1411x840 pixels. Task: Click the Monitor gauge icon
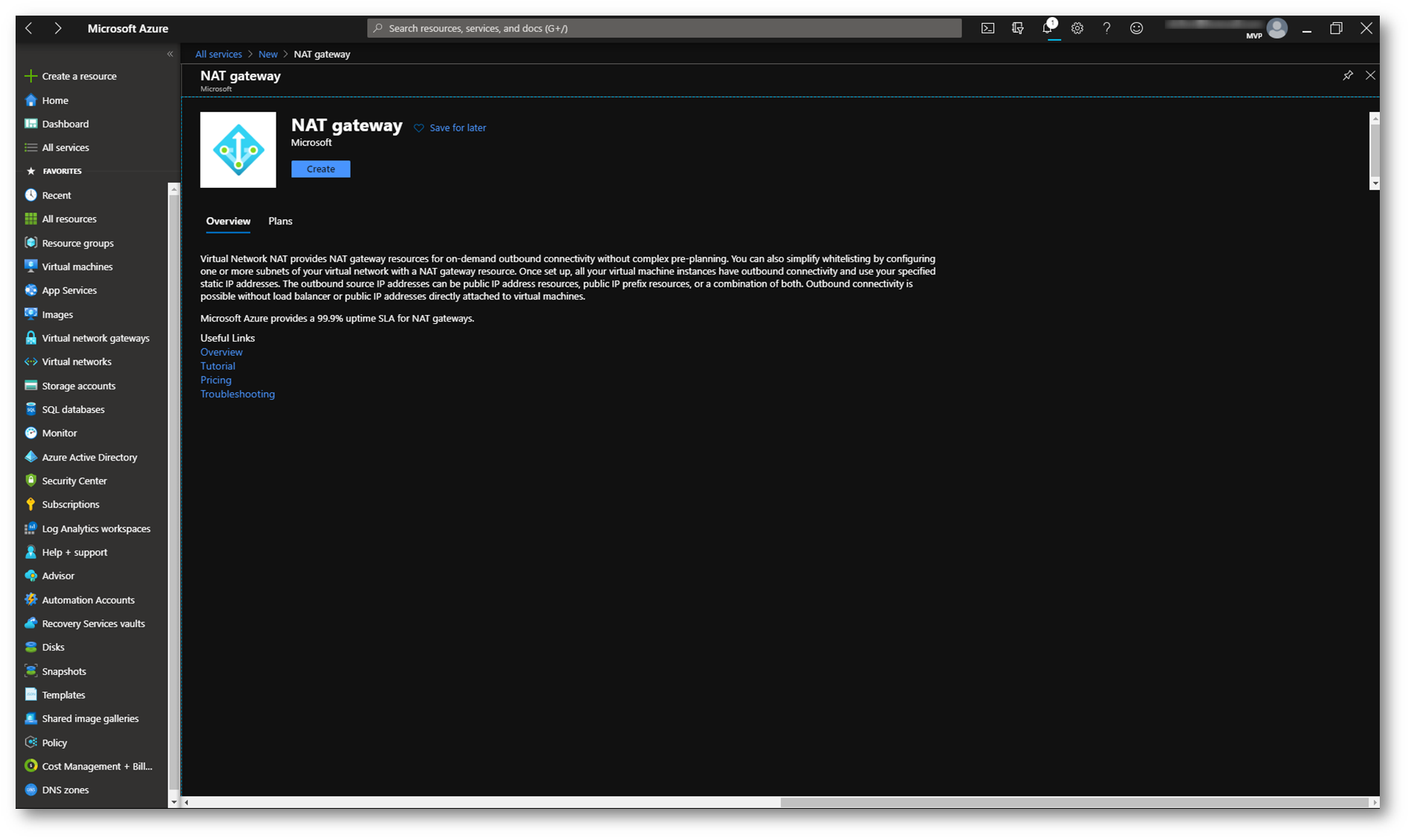[x=30, y=433]
